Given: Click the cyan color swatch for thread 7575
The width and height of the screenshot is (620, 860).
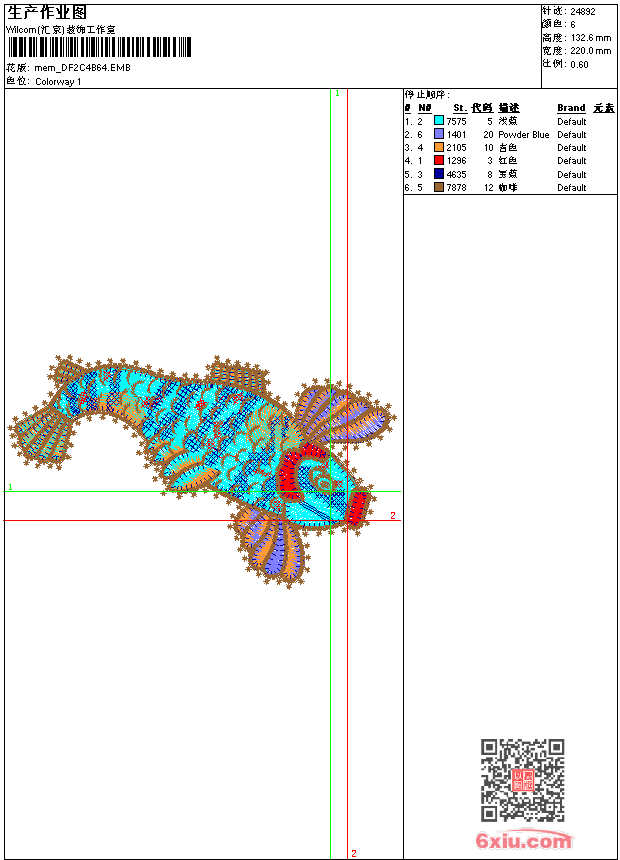Looking at the screenshot, I should (x=439, y=121).
